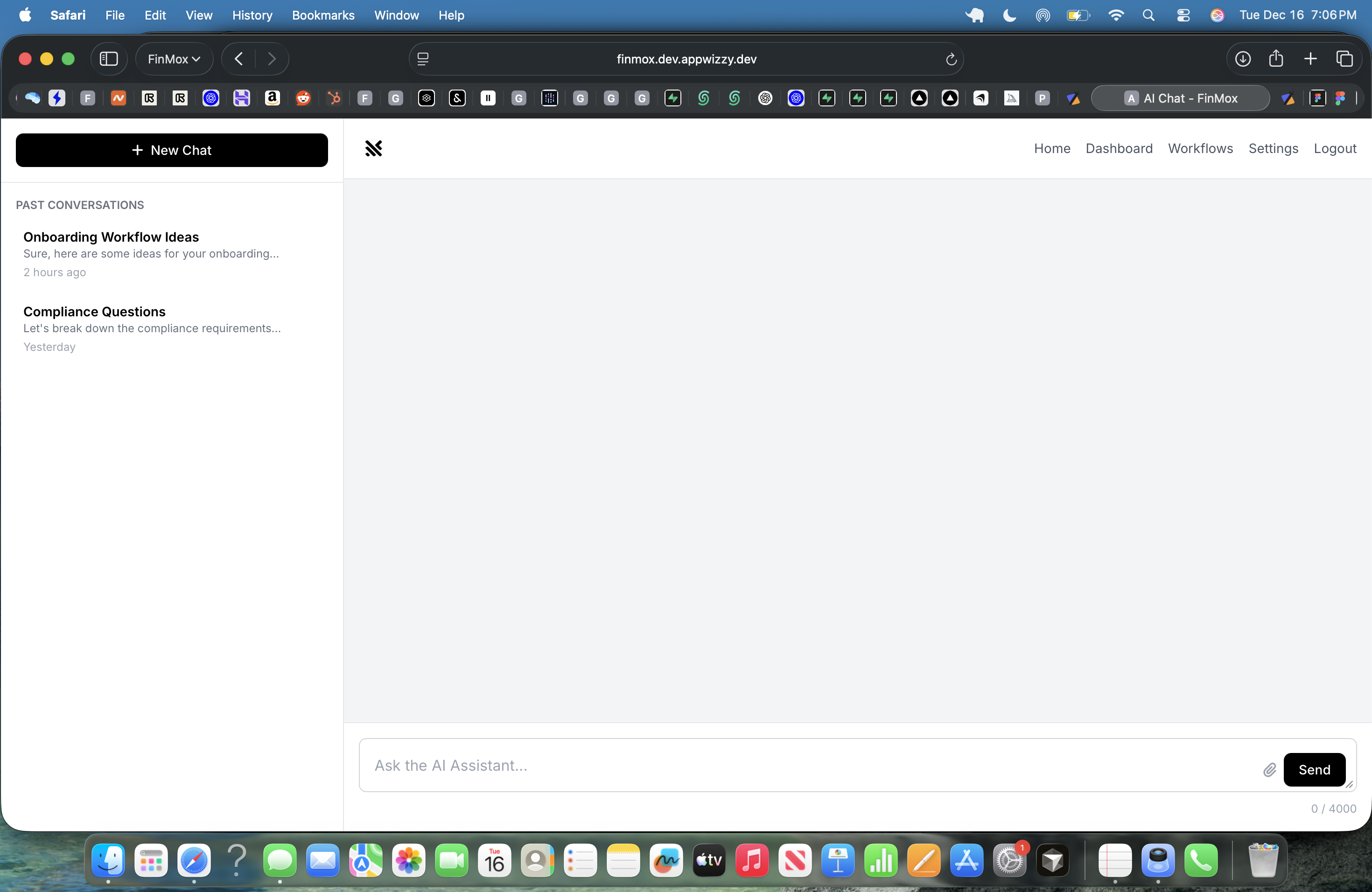Click the Safari reload page icon

(951, 59)
